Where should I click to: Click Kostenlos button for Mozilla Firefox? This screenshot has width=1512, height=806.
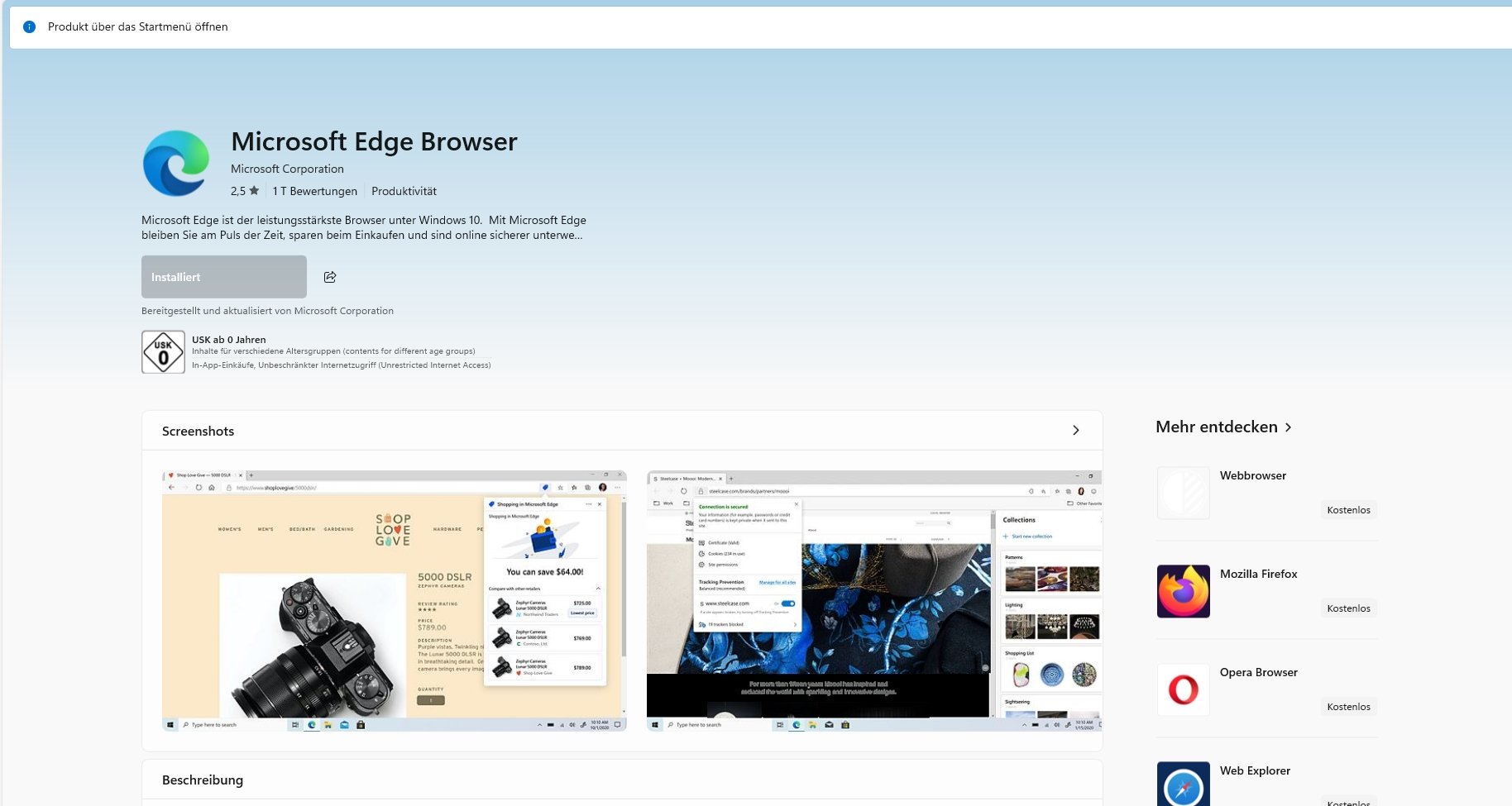coord(1348,608)
